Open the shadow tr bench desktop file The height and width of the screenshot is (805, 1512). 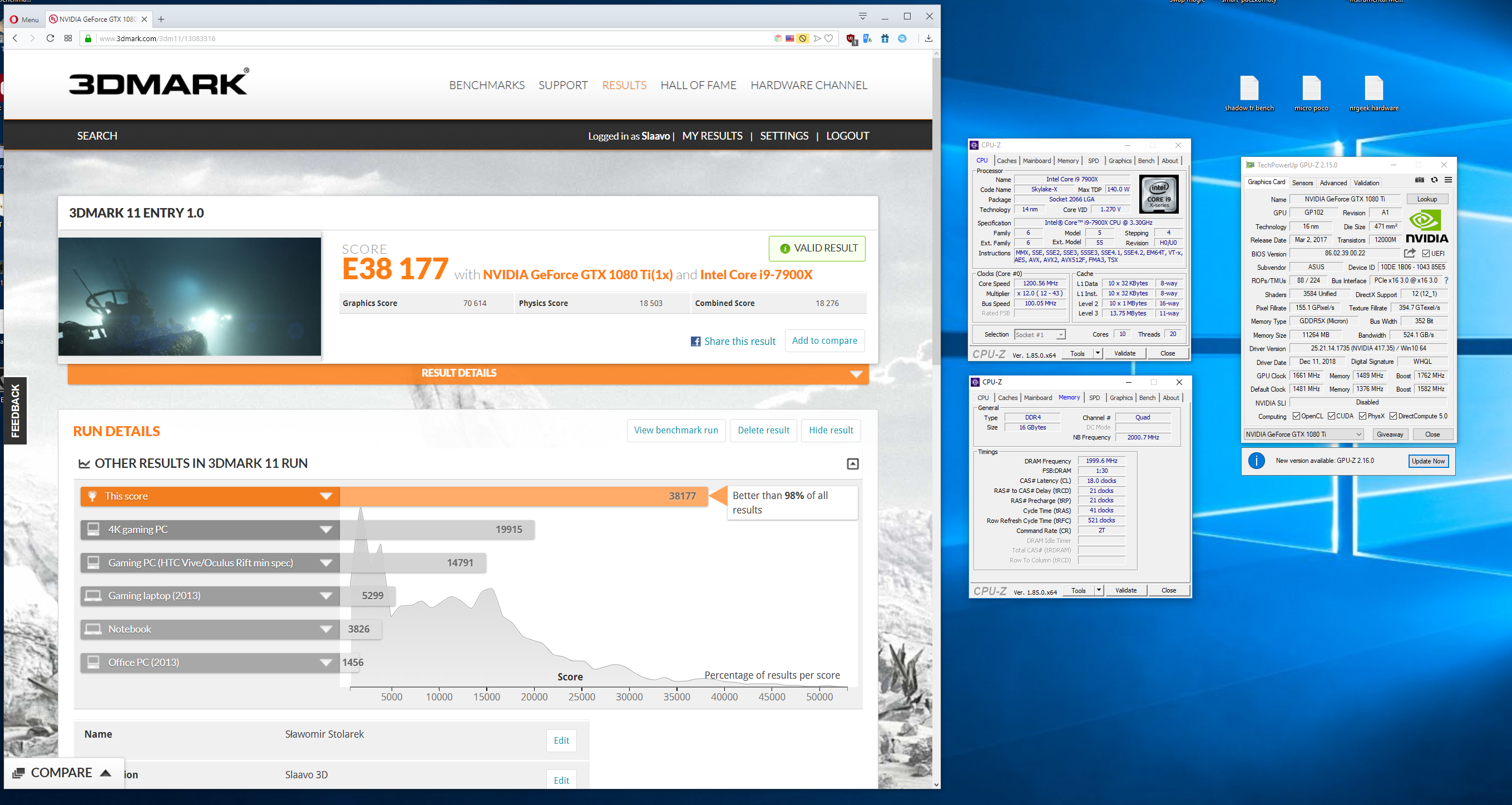tap(1249, 94)
